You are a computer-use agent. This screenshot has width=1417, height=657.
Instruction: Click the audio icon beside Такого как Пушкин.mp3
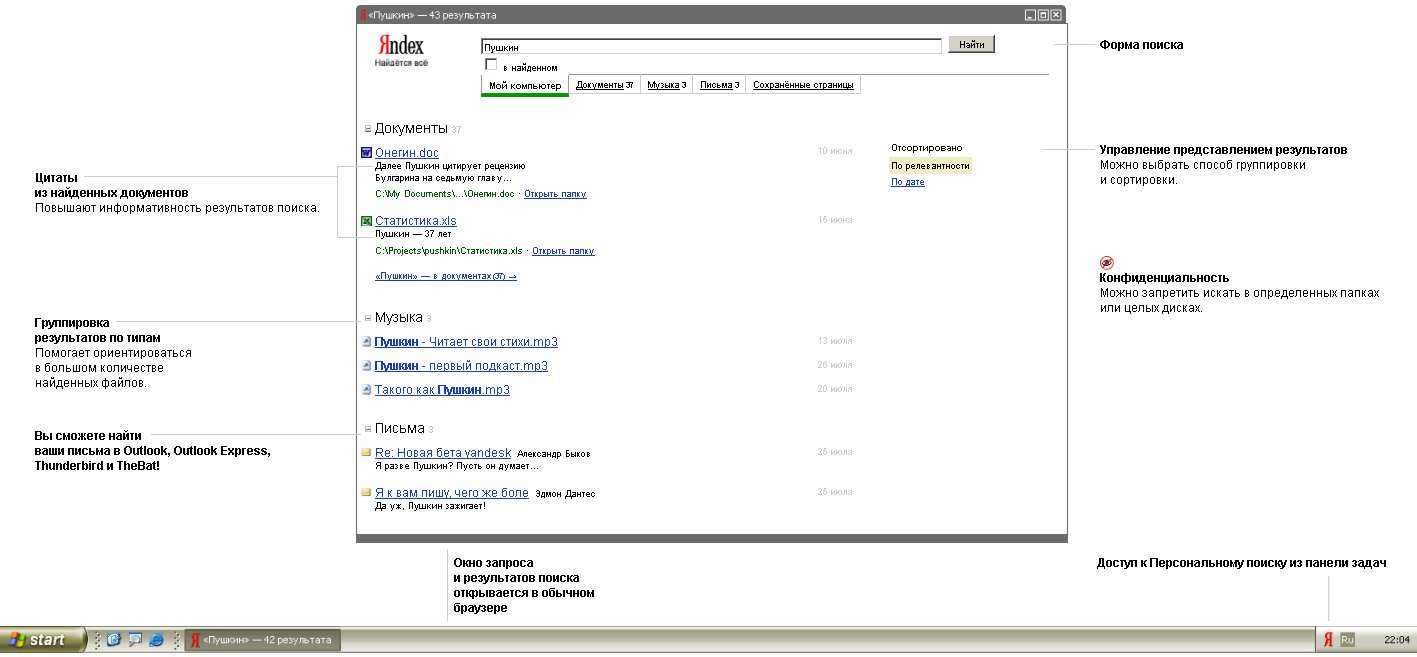point(366,390)
